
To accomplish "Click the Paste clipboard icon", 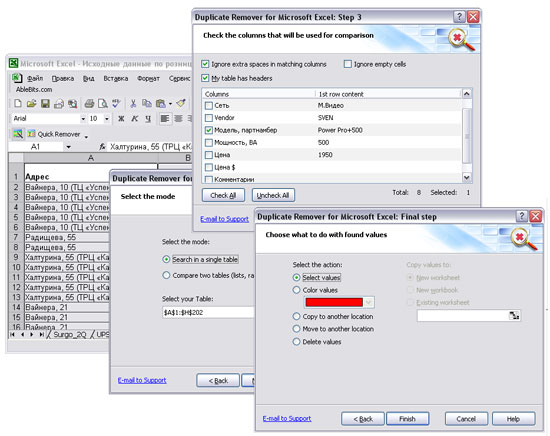I will coord(160,103).
